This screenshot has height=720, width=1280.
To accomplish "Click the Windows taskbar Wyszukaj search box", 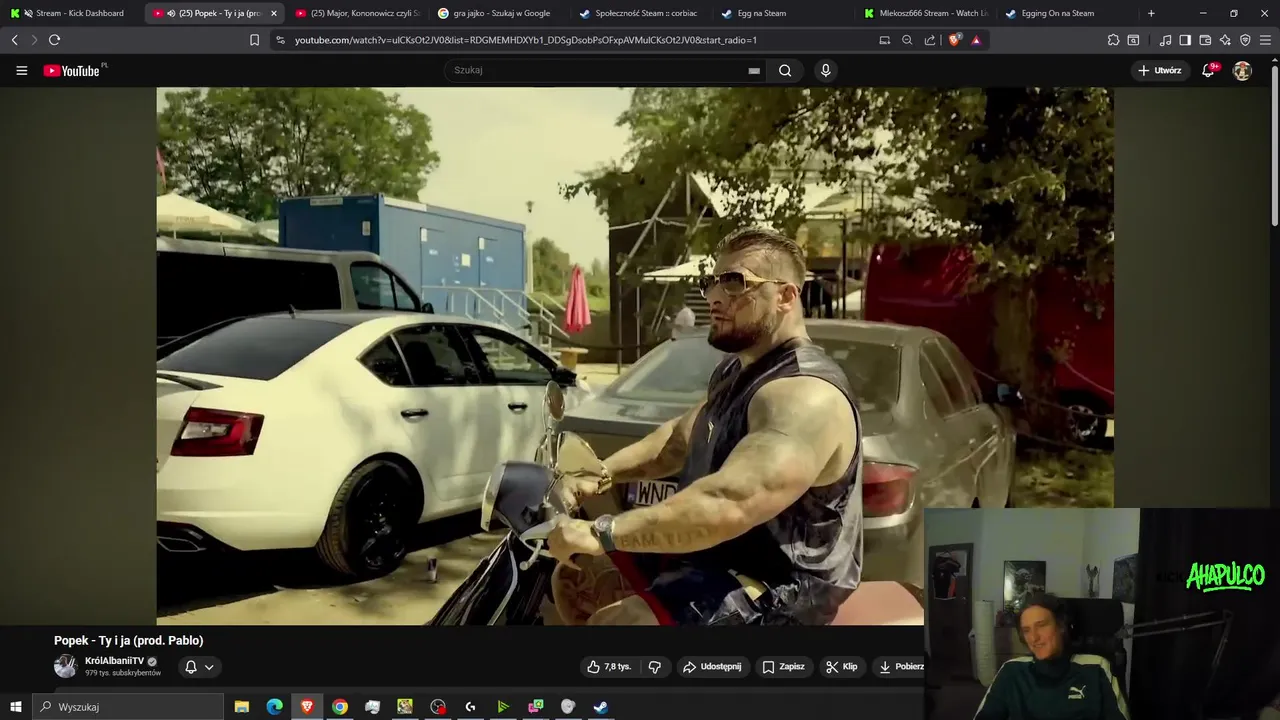I will [x=127, y=707].
